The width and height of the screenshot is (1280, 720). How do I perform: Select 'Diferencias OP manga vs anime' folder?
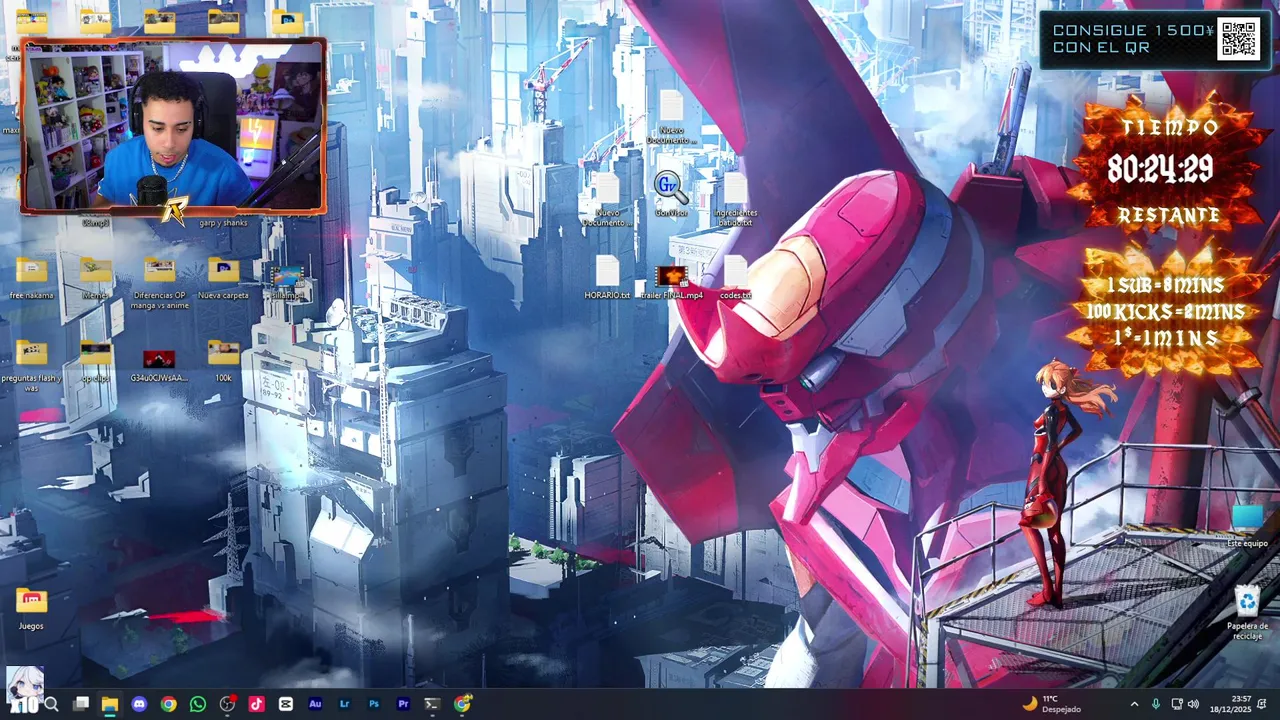coord(159,283)
